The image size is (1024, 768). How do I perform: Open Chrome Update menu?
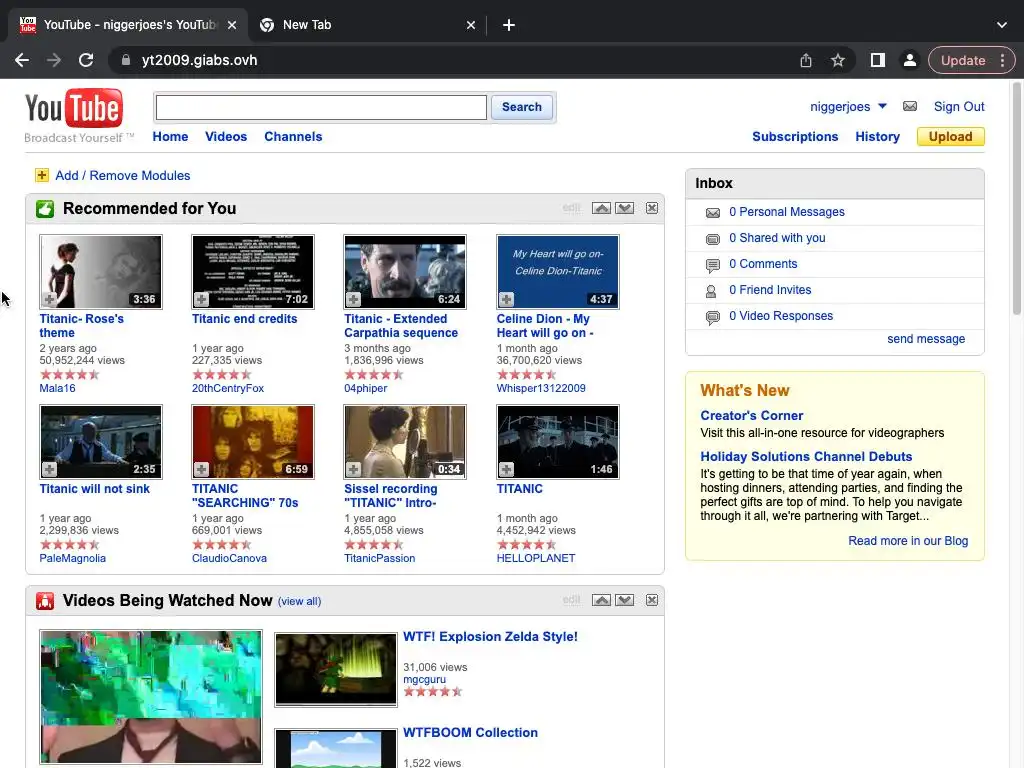(971, 60)
